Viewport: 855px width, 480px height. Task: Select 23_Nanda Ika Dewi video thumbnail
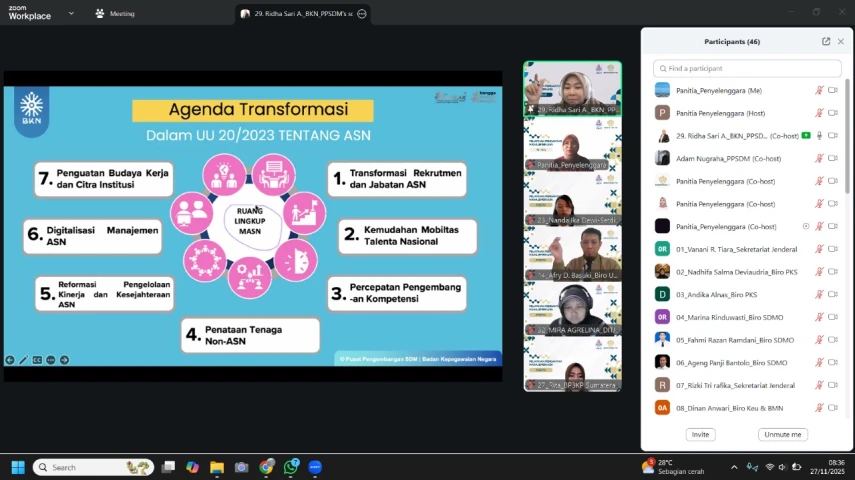pyautogui.click(x=573, y=199)
